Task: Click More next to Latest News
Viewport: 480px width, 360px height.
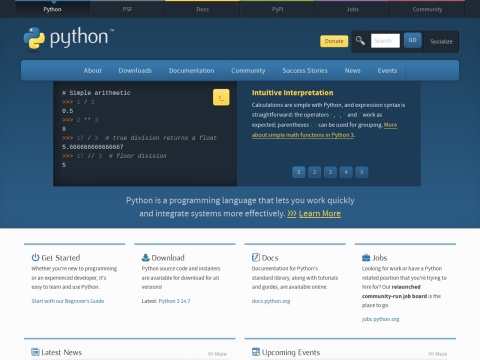Action: point(217,354)
